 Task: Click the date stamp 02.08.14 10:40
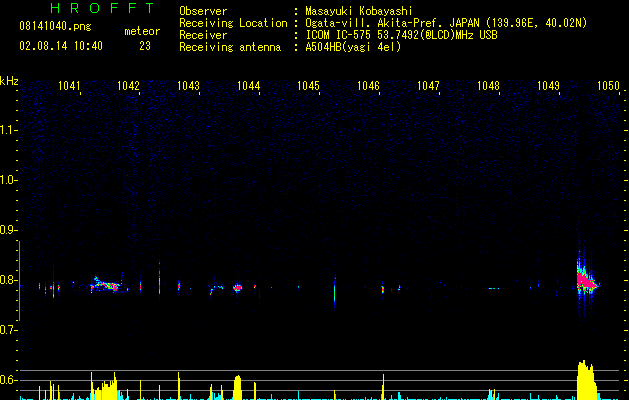pos(61,46)
